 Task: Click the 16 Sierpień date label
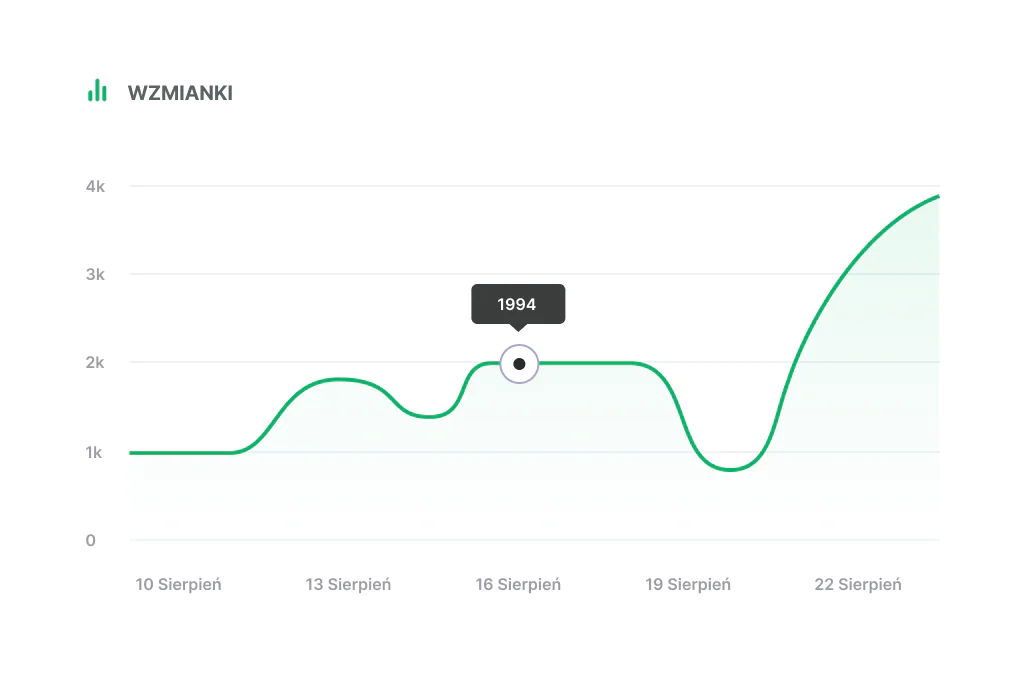pos(518,584)
